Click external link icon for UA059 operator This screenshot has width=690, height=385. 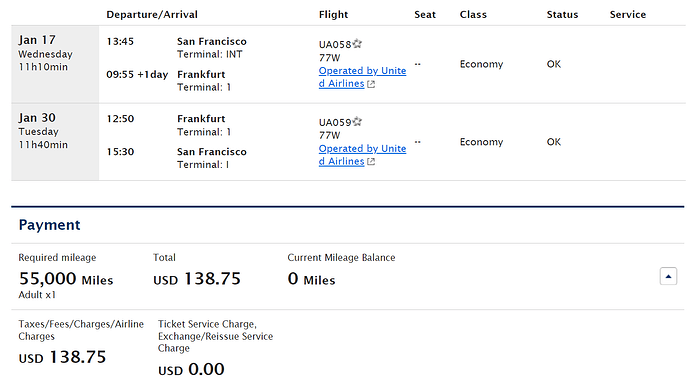[371, 161]
